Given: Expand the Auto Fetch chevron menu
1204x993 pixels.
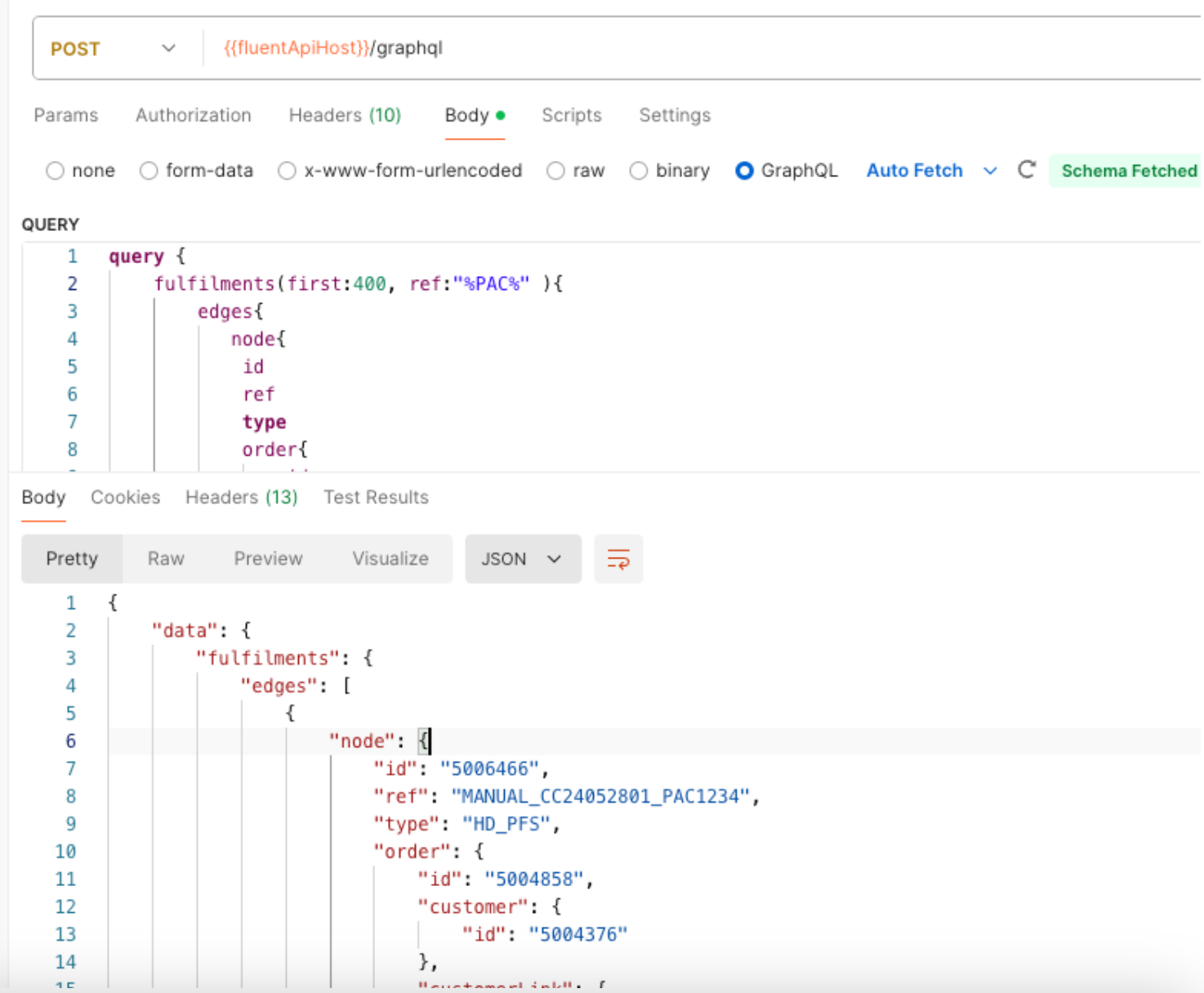Looking at the screenshot, I should (x=990, y=171).
